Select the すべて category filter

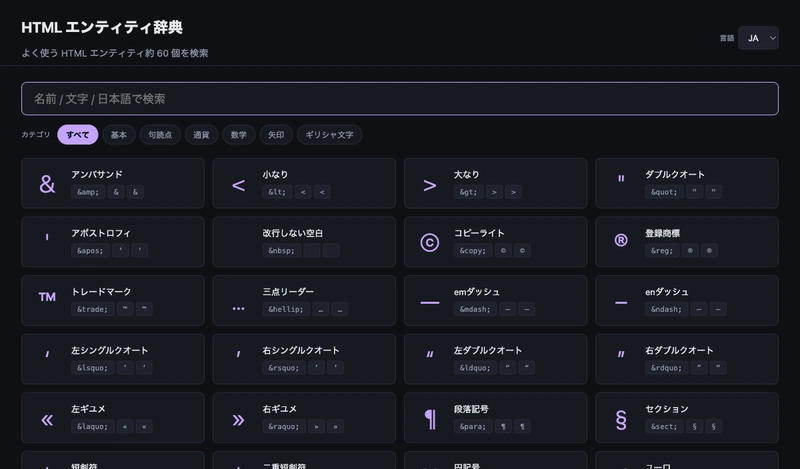point(78,135)
